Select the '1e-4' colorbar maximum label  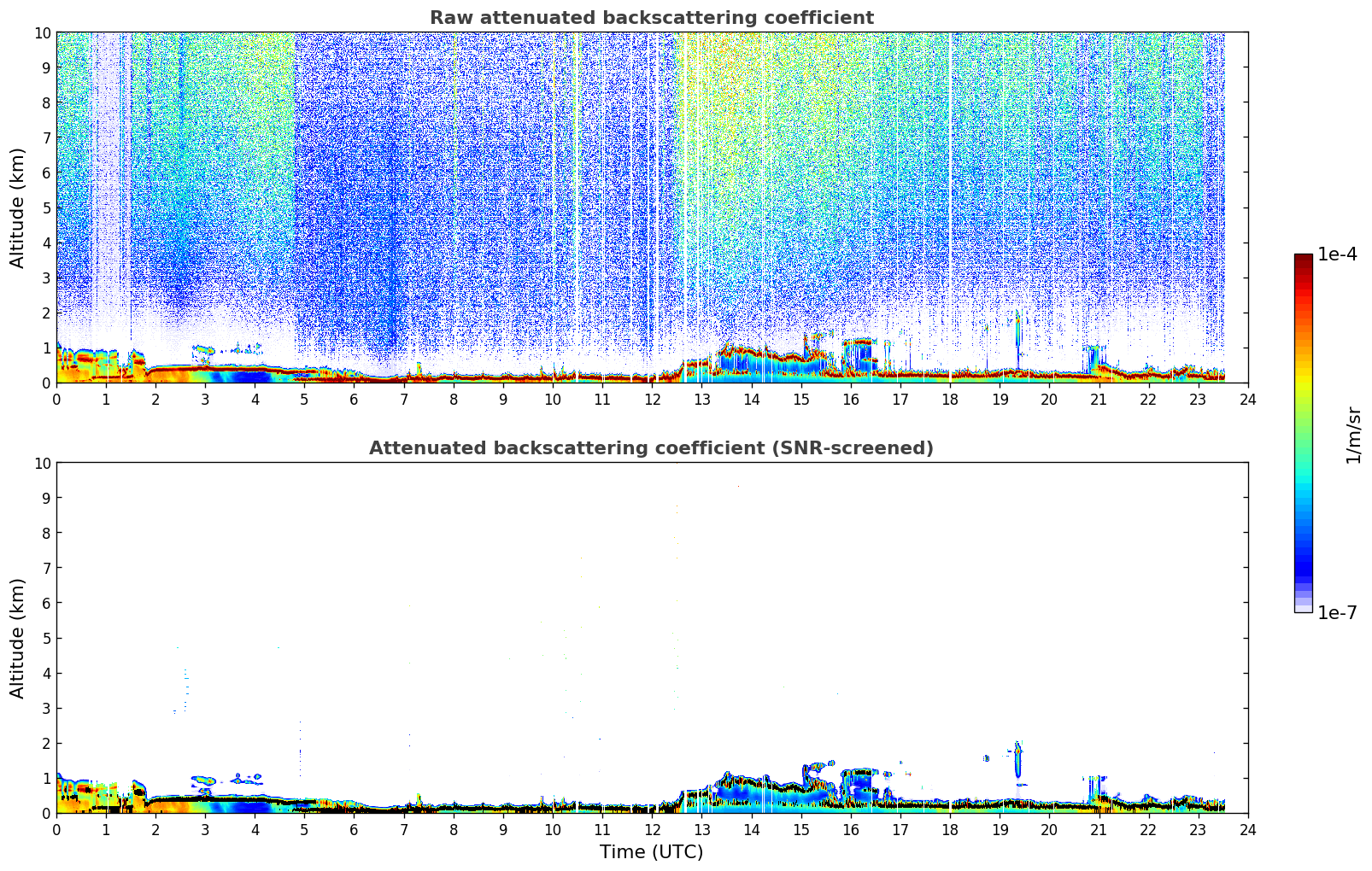1337,254
